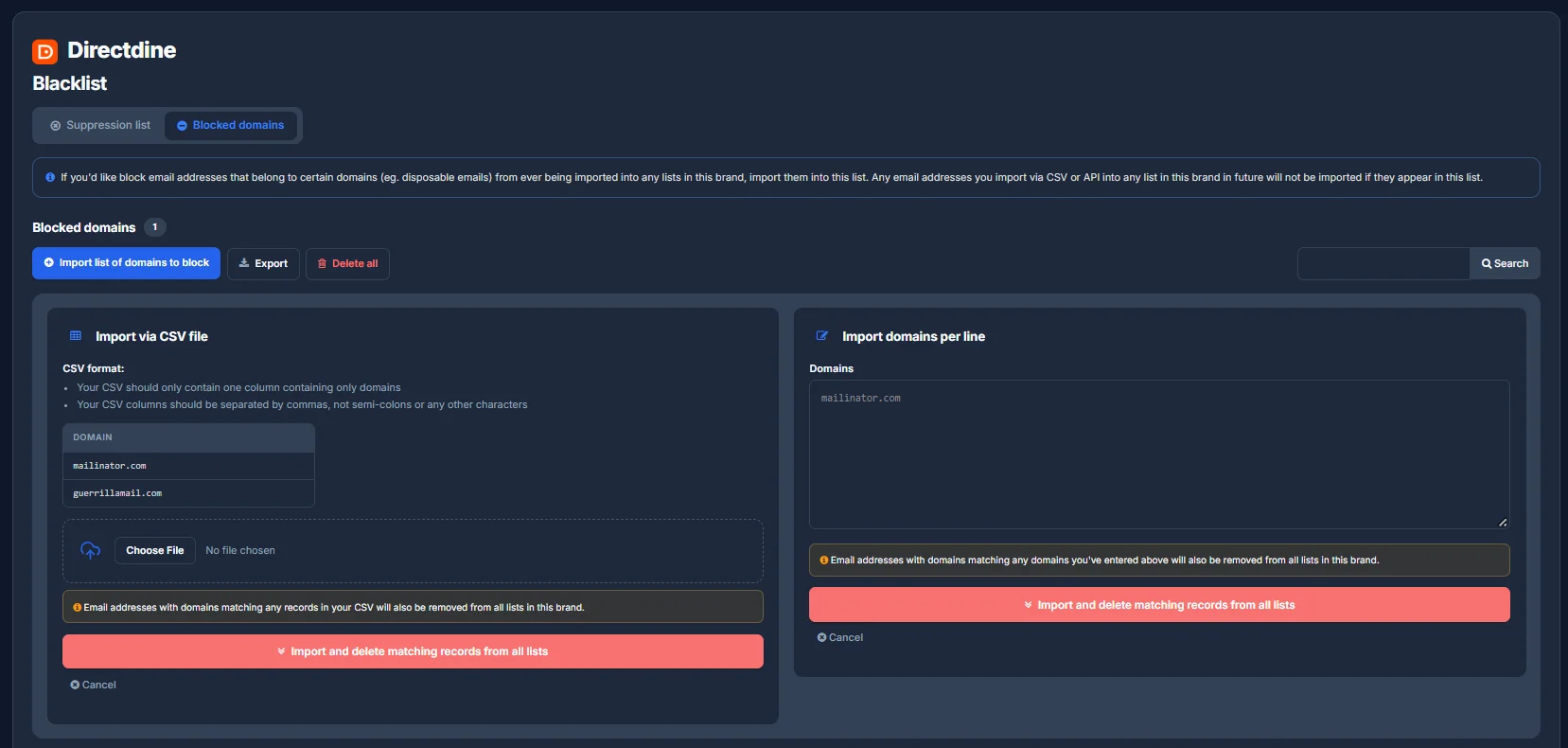Click the Directdine logo icon
Viewport: 1568px width, 748px height.
(x=44, y=51)
